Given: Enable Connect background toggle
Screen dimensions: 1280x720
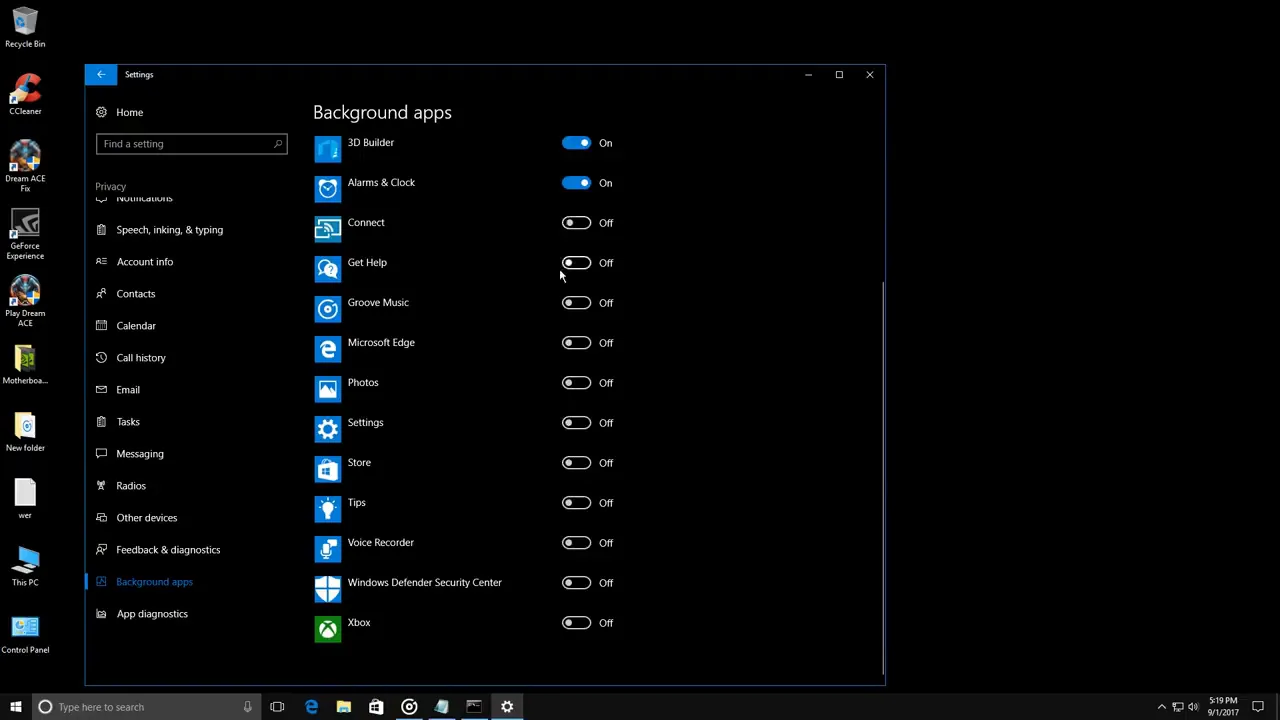Looking at the screenshot, I should point(576,223).
